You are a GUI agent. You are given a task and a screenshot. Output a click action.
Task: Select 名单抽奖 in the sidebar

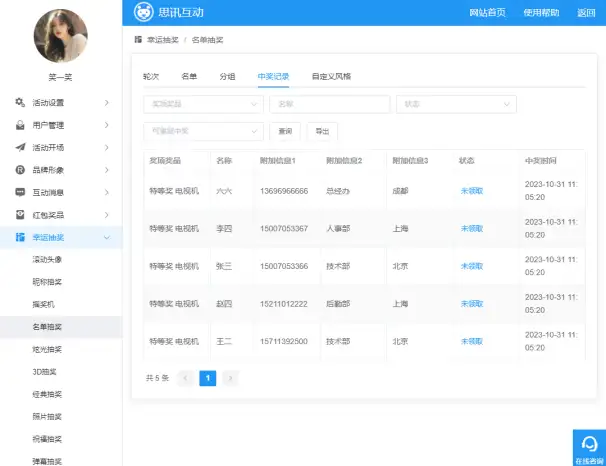coord(47,327)
